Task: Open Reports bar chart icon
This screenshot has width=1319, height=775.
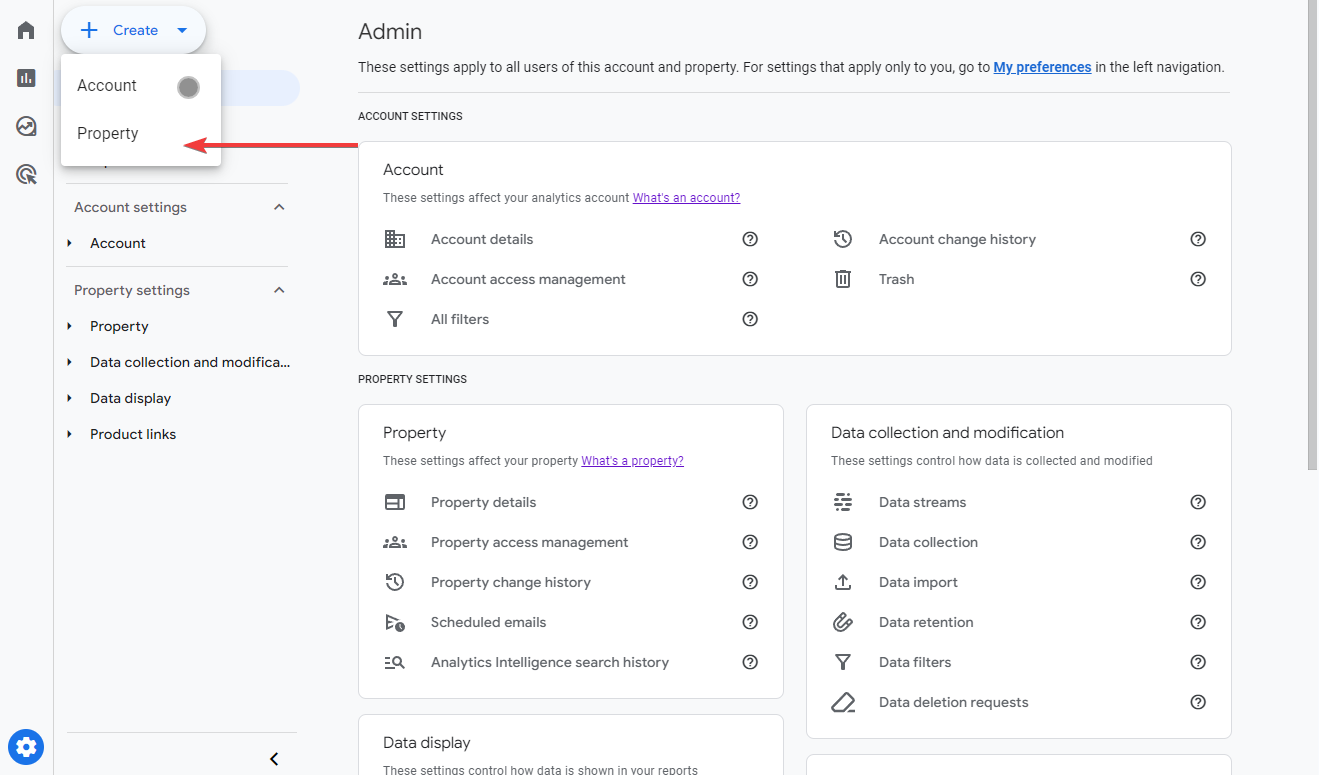Action: point(26,78)
